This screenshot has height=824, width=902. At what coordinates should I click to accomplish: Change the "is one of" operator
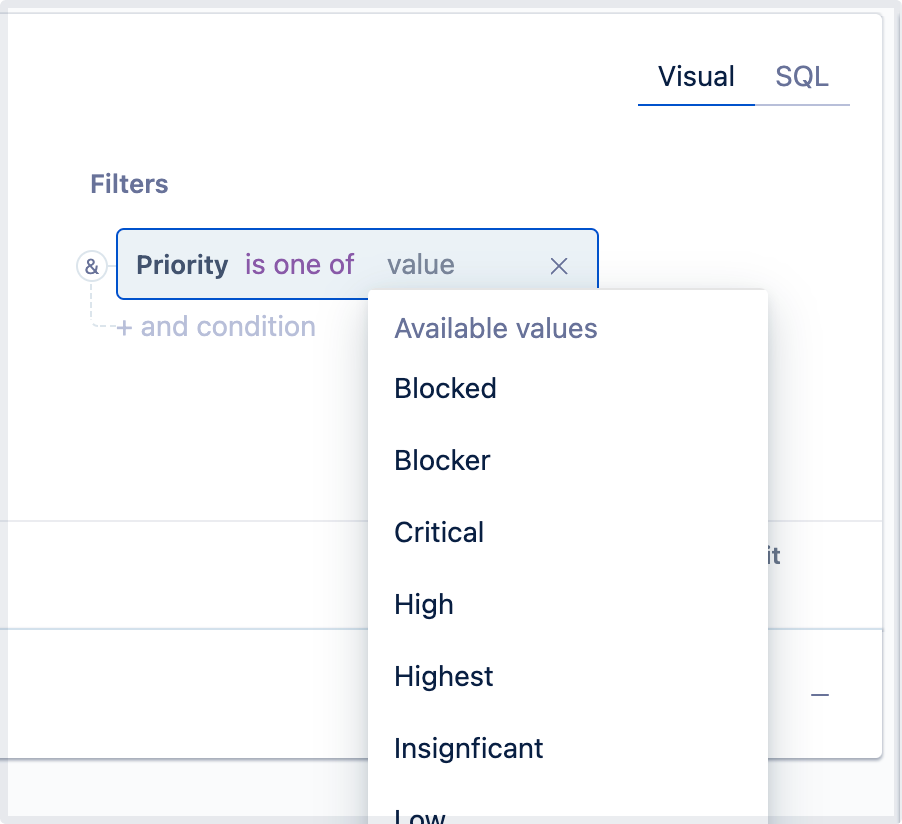tap(300, 265)
